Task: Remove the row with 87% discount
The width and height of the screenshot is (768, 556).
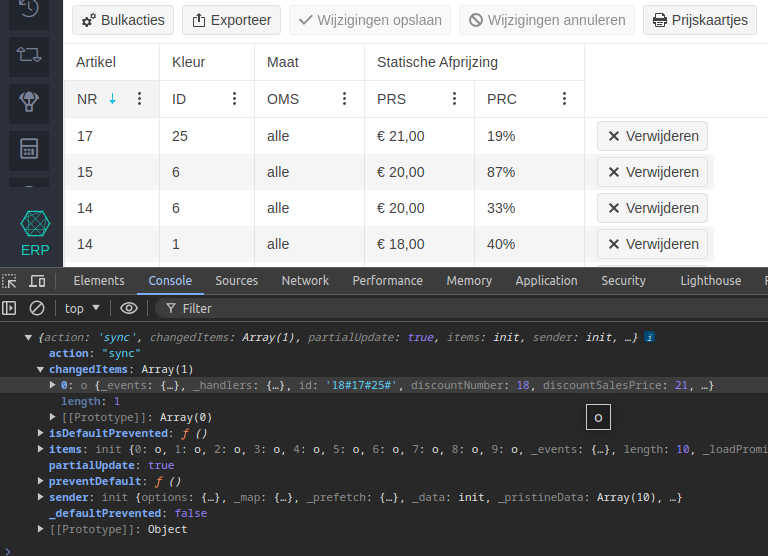Action: click(x=652, y=172)
